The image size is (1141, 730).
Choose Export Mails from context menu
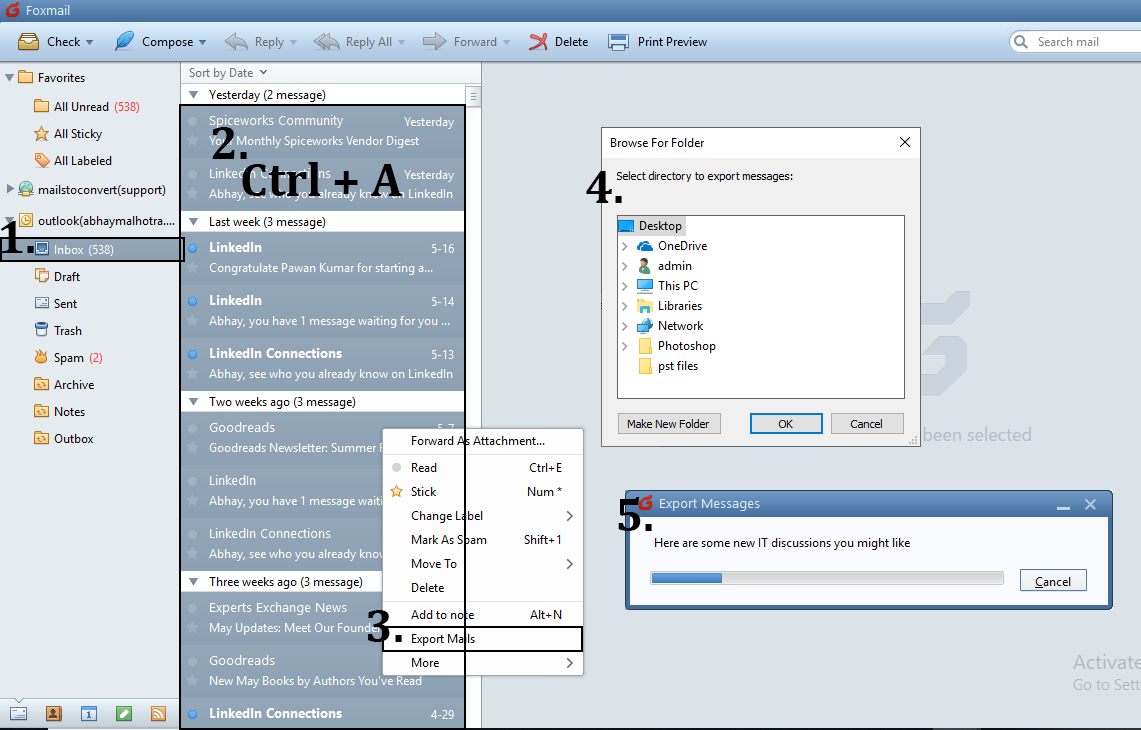coord(482,639)
